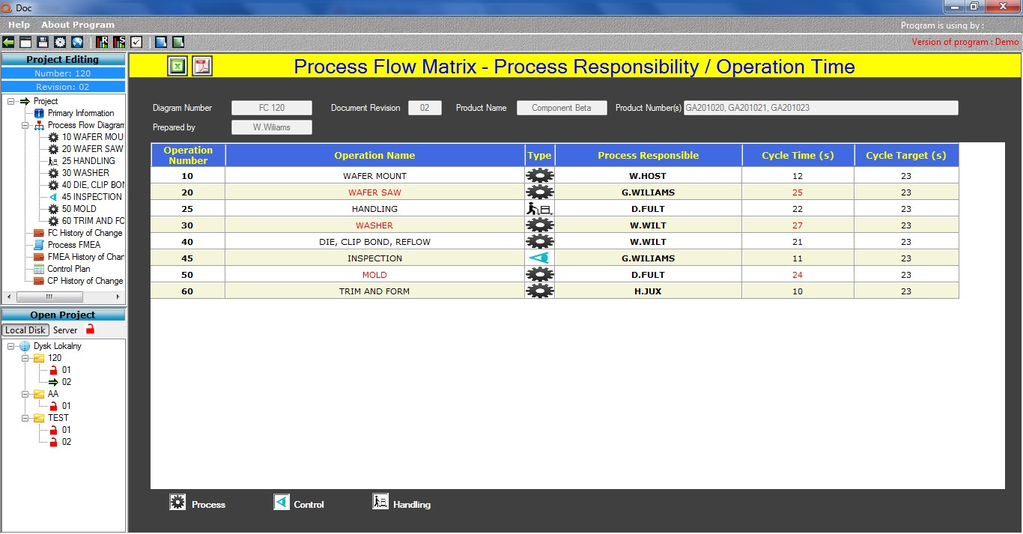
Task: Select 10 WAFER MOUNT in the tree
Action: [92, 137]
